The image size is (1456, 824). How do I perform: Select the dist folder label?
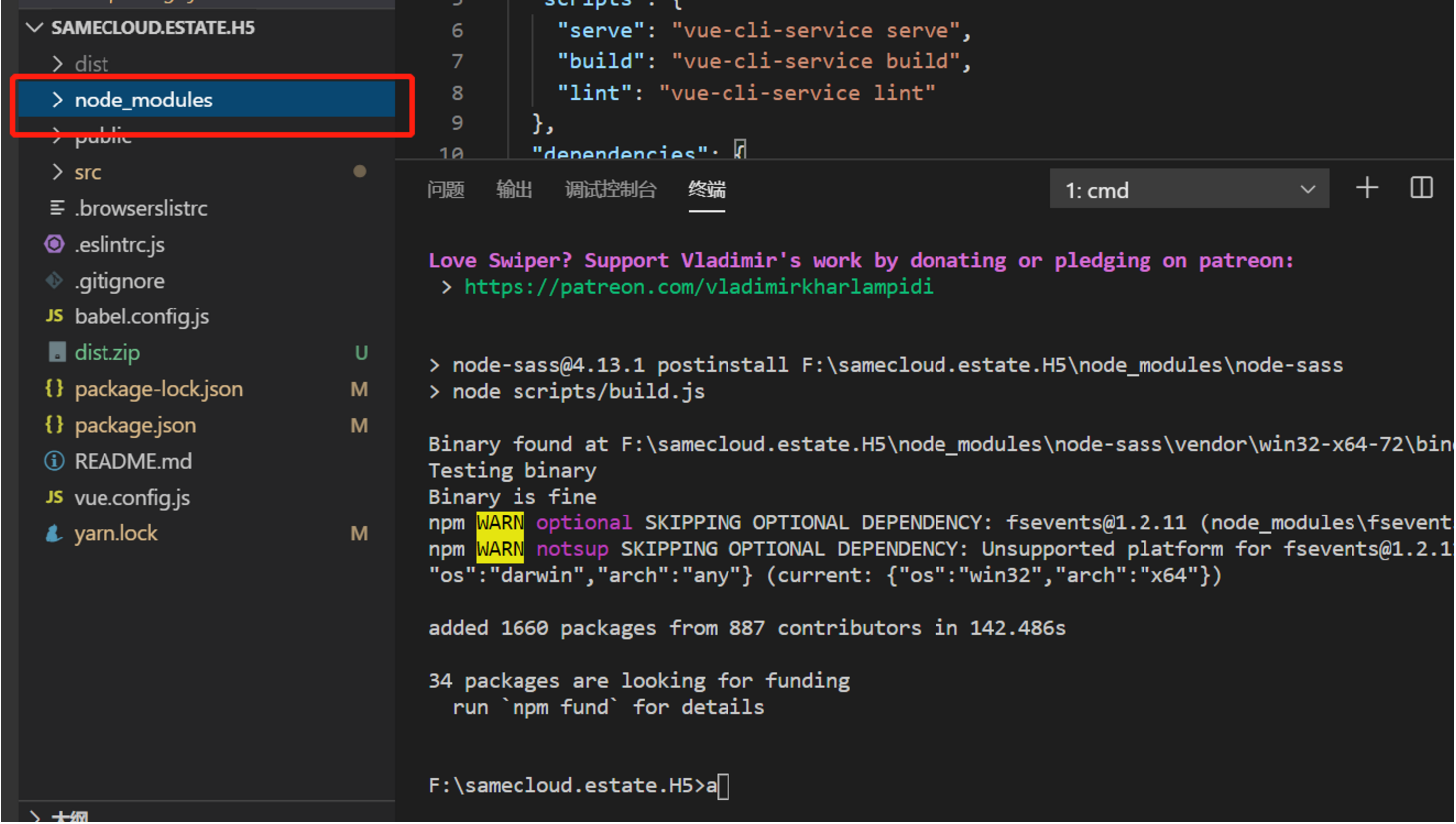point(91,64)
